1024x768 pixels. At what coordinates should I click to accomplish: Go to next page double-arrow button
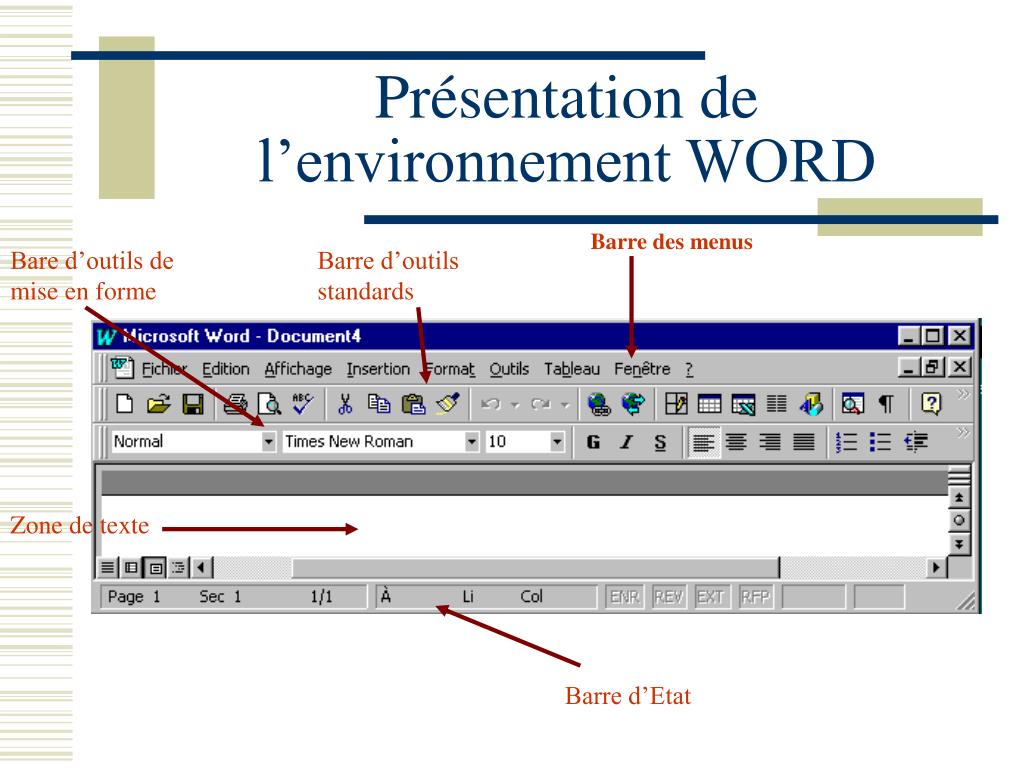959,544
